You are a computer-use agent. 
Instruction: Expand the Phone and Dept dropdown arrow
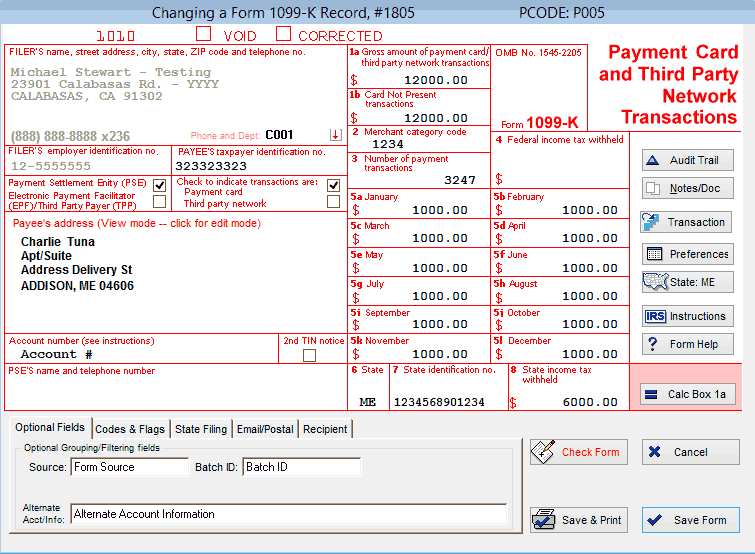(x=335, y=135)
